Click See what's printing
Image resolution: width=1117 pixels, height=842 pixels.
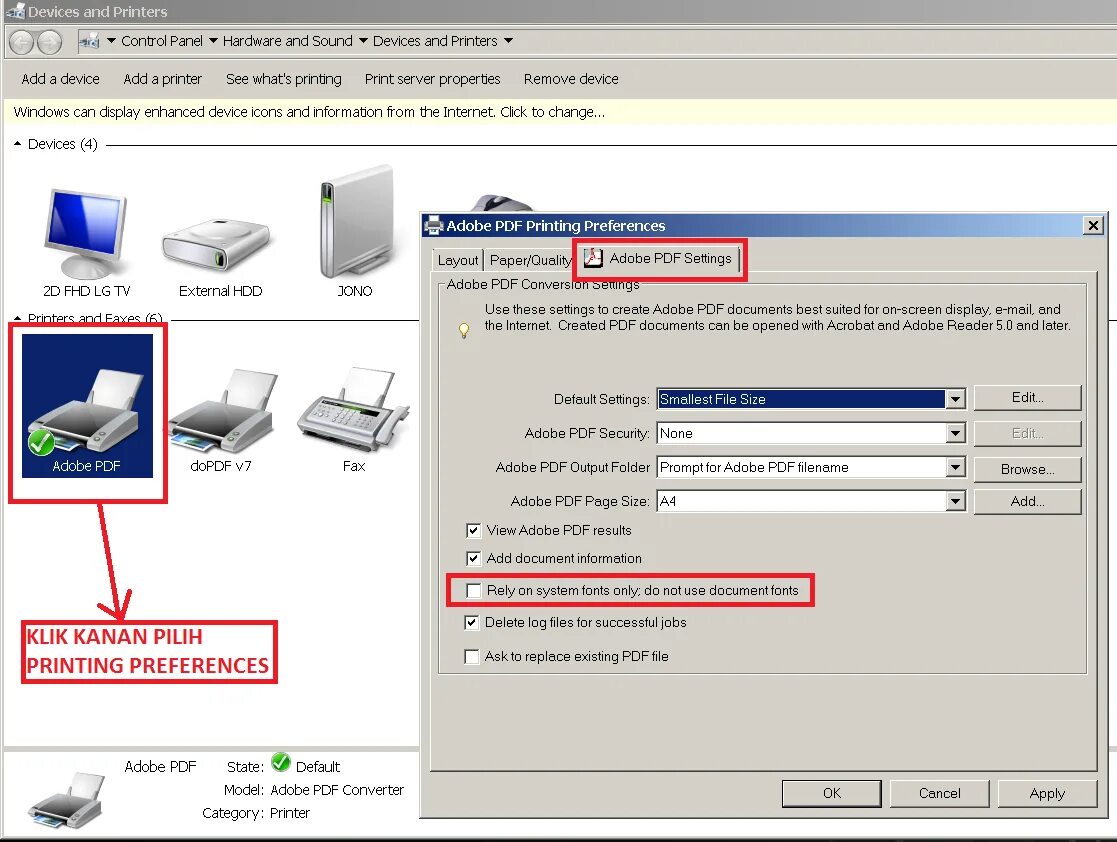(x=284, y=79)
